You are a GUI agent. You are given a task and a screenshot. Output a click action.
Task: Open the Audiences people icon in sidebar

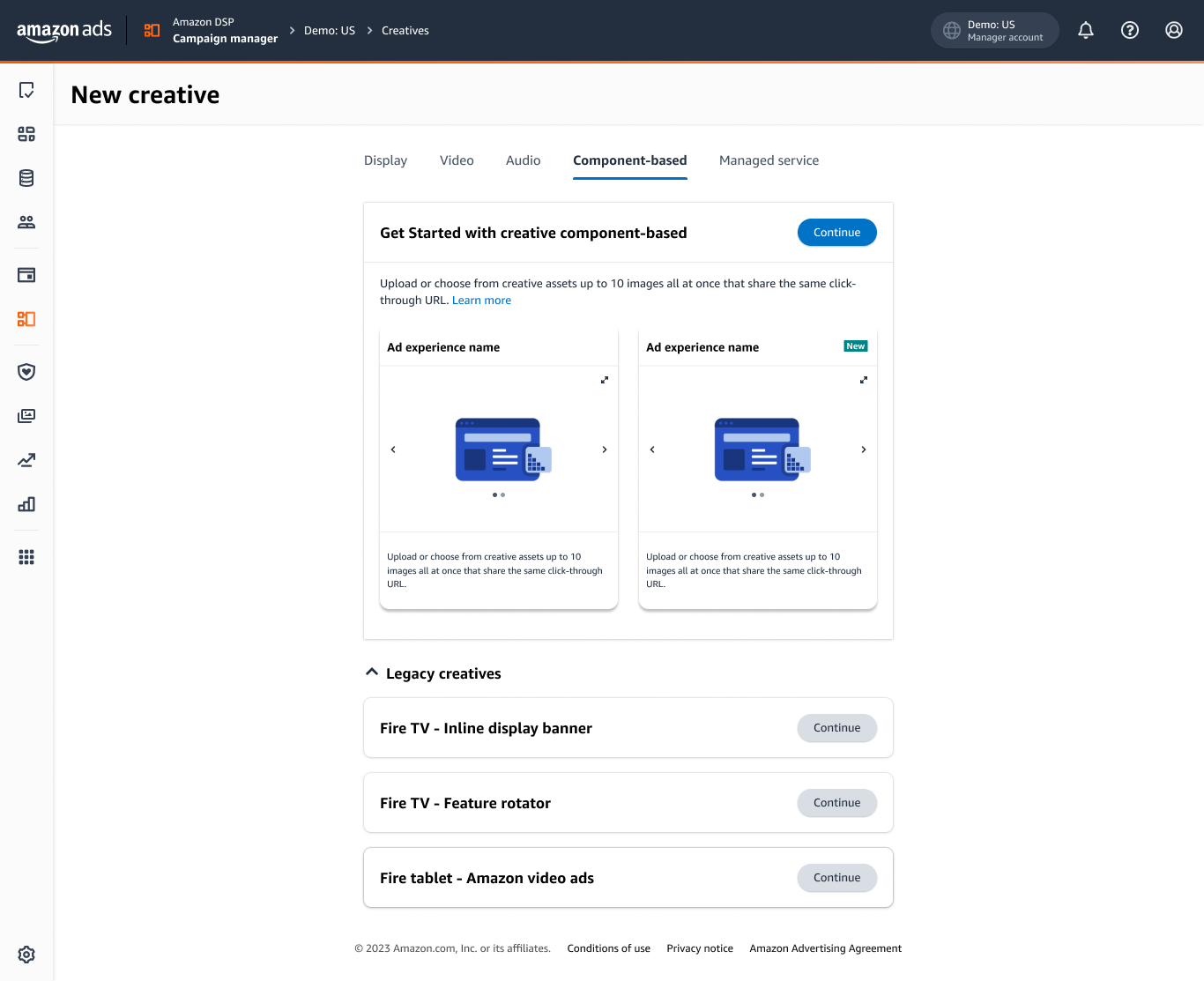(x=26, y=222)
